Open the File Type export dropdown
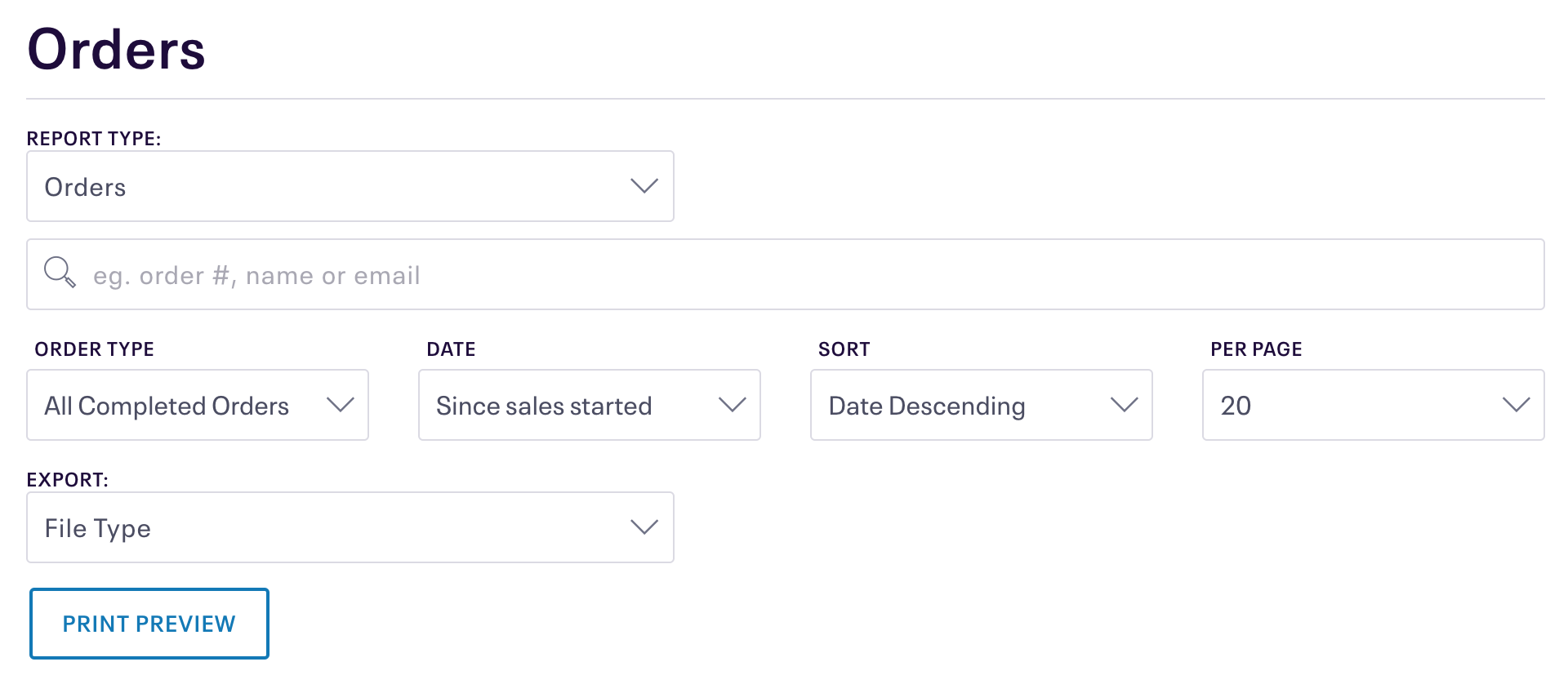 tap(350, 527)
